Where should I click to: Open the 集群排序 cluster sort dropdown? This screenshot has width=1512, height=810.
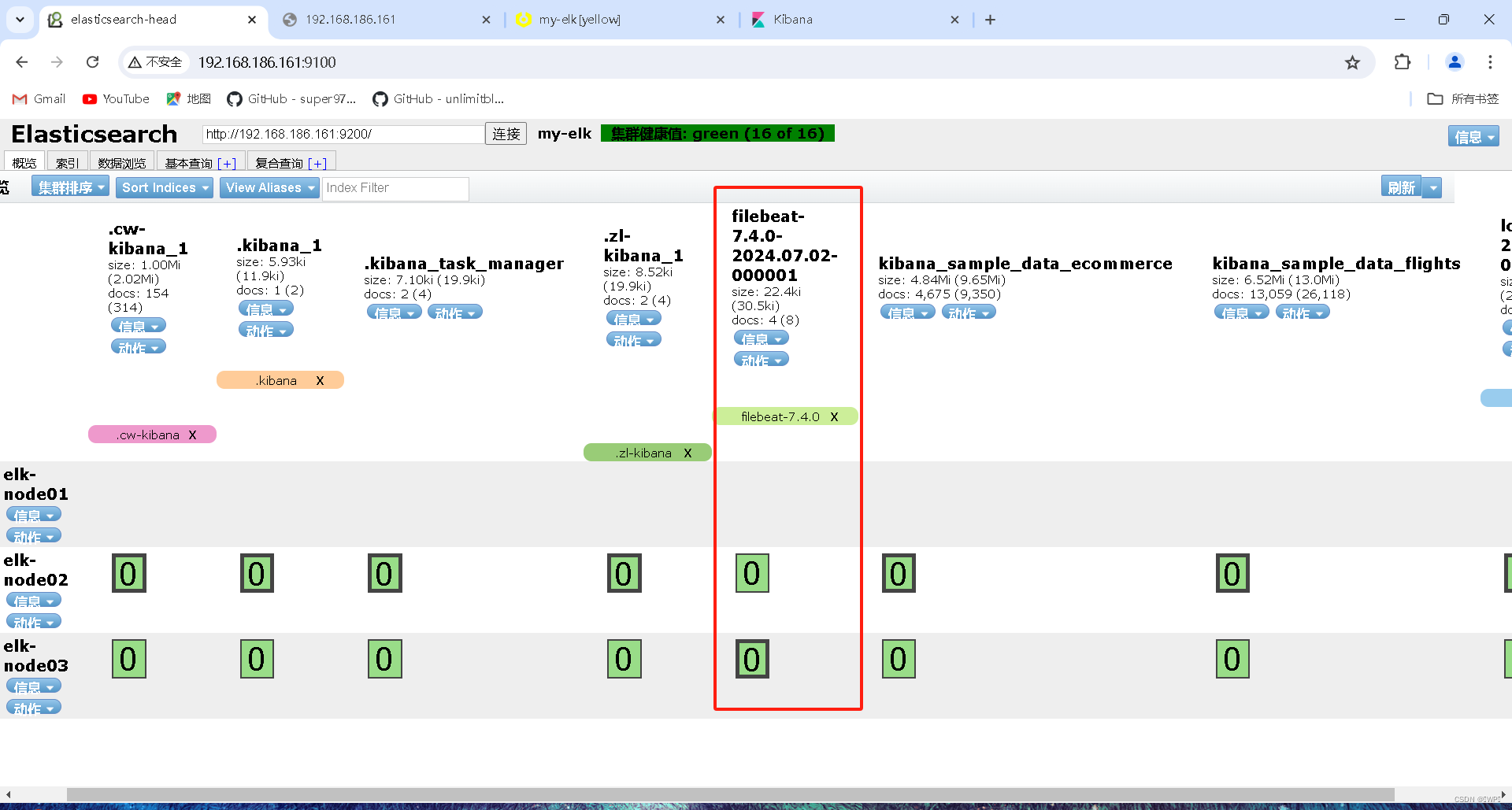(70, 187)
